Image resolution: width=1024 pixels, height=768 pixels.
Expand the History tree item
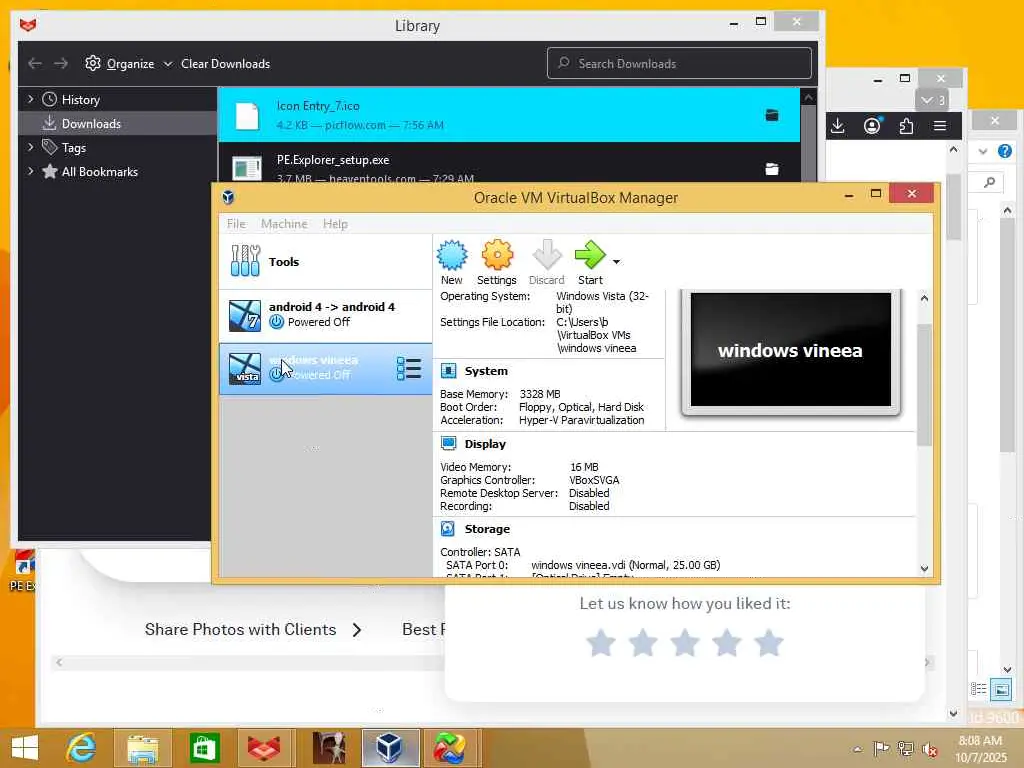point(30,99)
